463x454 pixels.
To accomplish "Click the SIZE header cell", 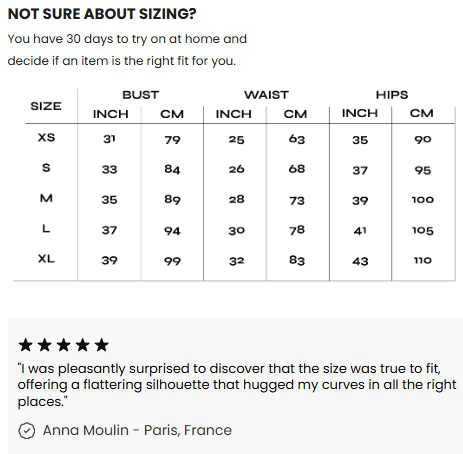I will click(46, 106).
